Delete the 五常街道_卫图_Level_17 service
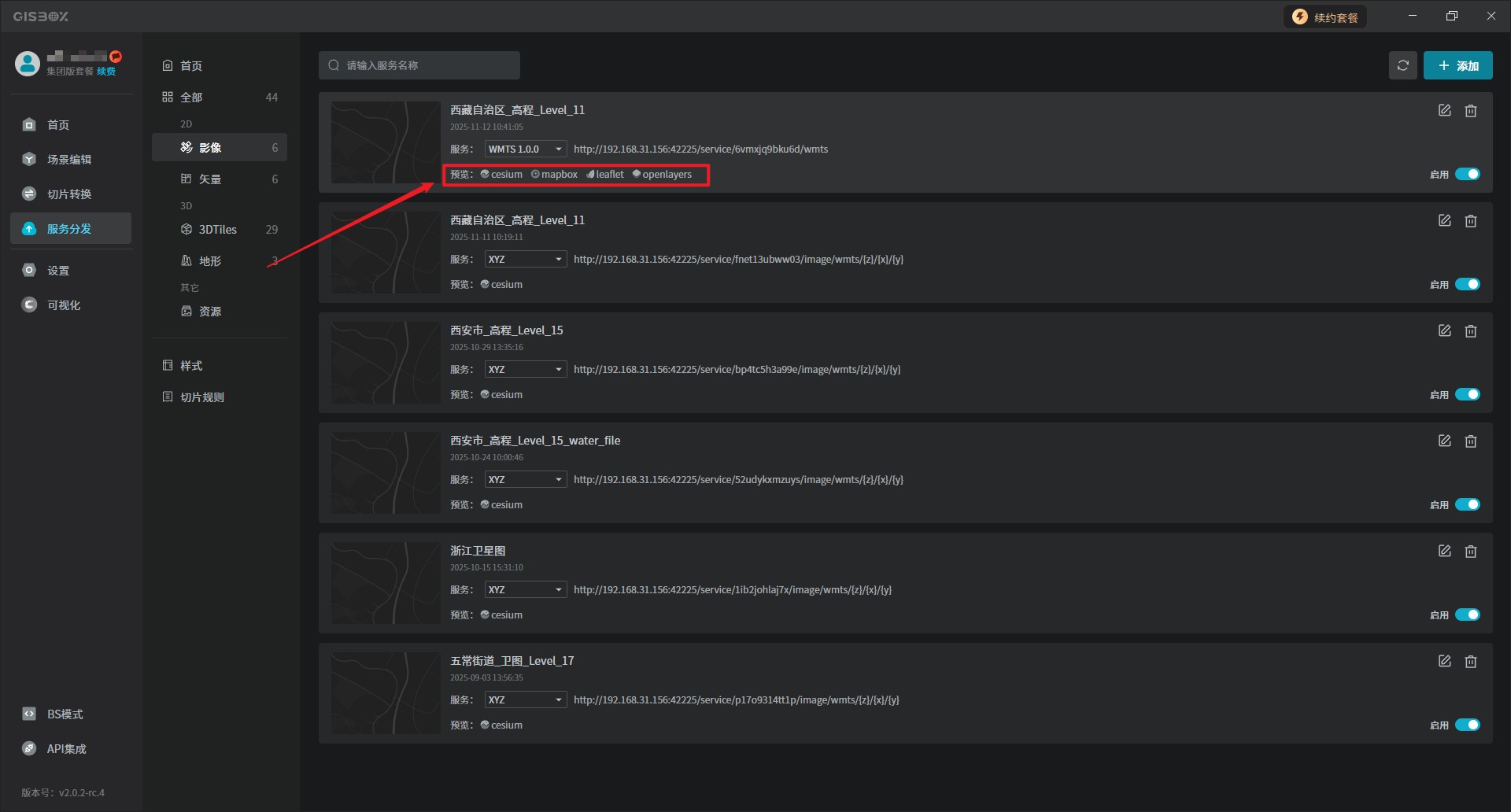 (x=1470, y=662)
